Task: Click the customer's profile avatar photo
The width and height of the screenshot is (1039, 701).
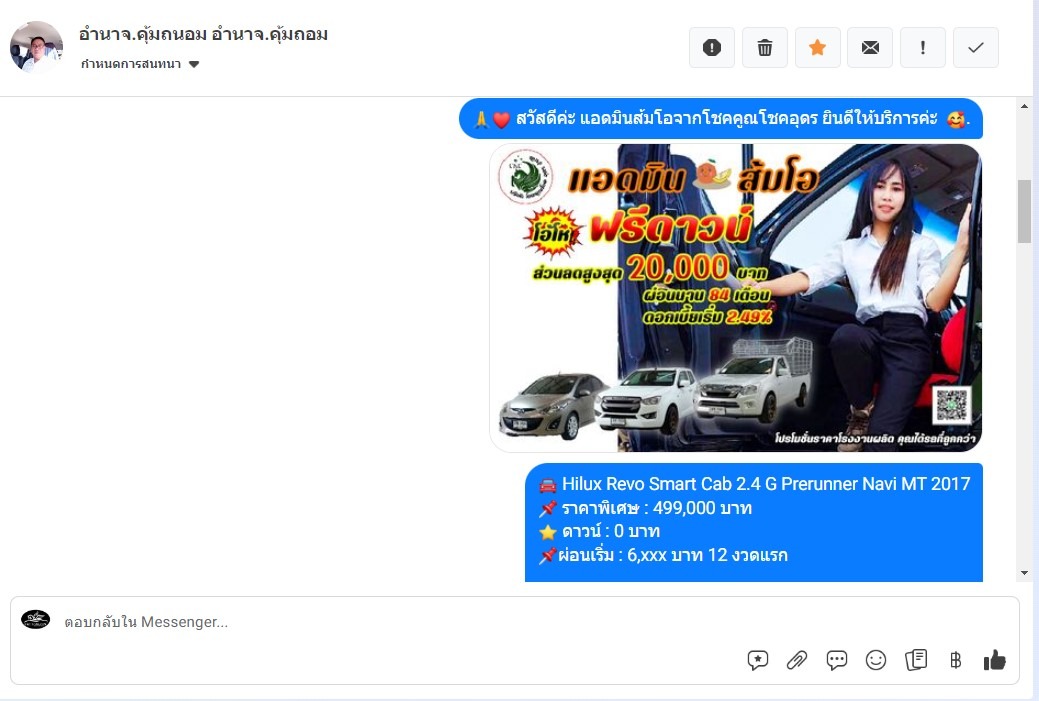Action: pyautogui.click(x=36, y=47)
